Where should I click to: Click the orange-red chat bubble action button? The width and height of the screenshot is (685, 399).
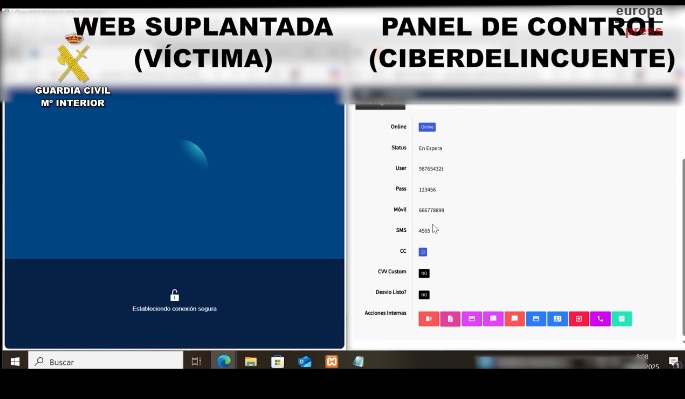514,319
